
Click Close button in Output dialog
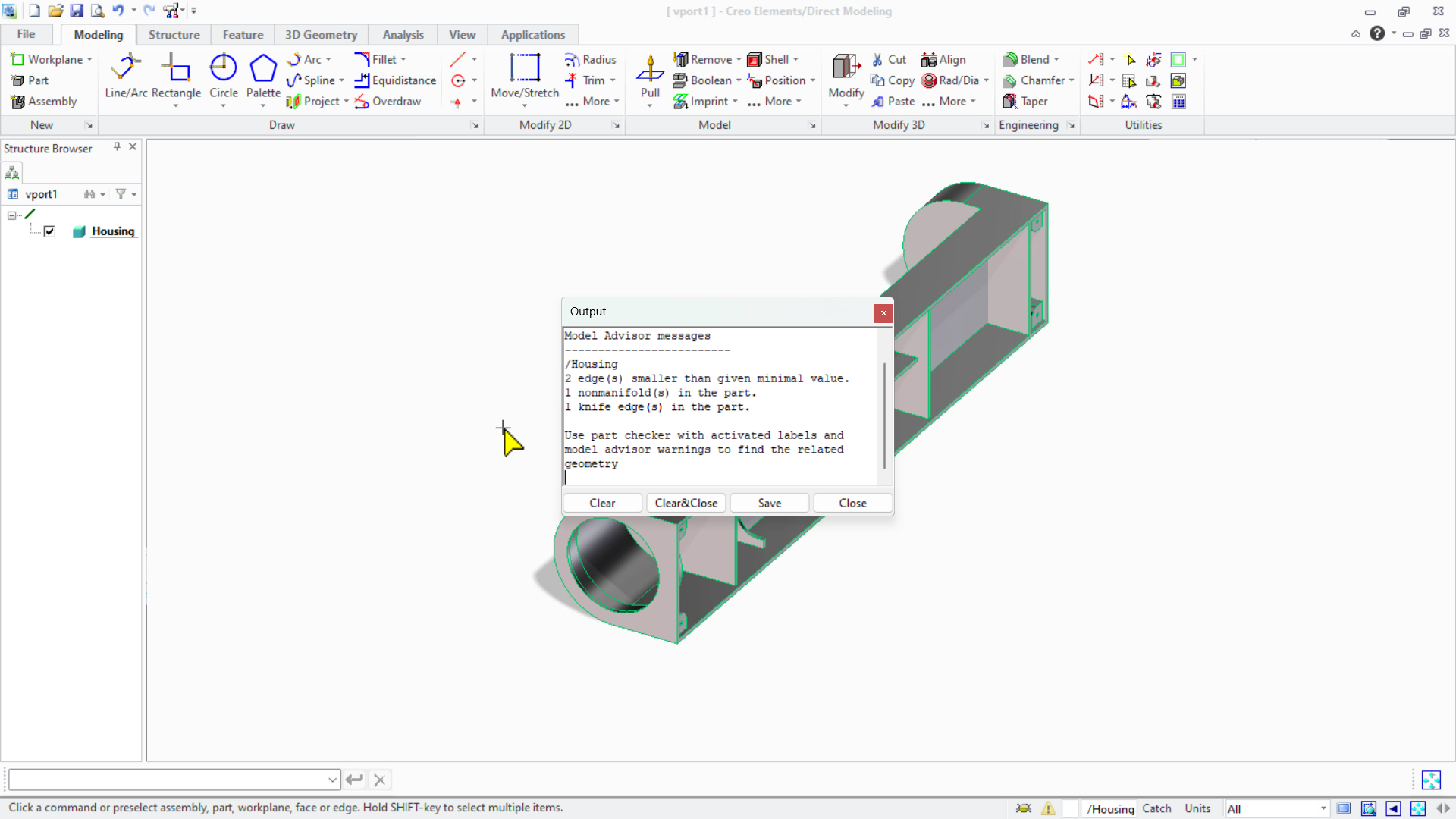(852, 503)
